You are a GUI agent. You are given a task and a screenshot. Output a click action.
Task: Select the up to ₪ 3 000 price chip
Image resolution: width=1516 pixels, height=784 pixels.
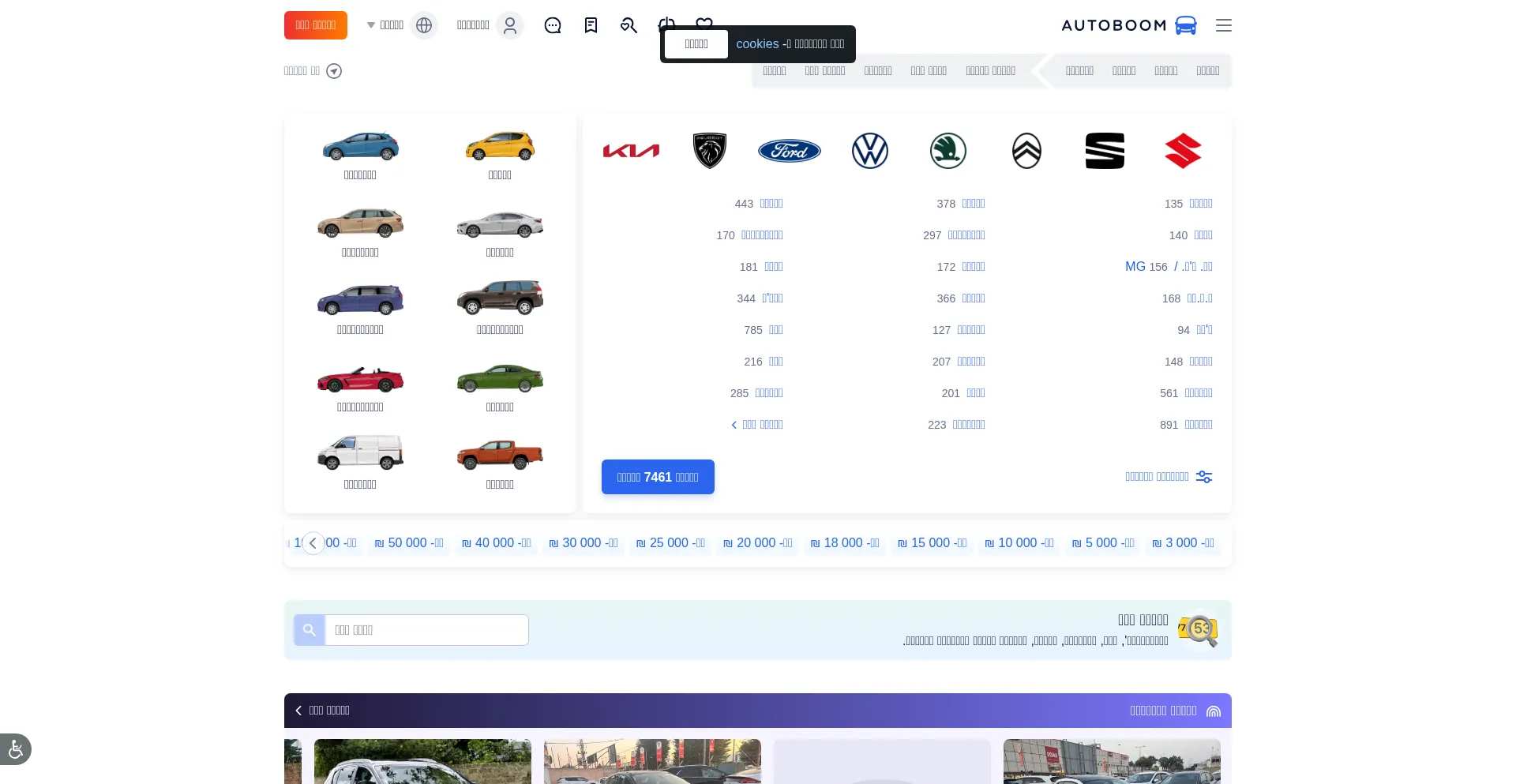pyautogui.click(x=1183, y=543)
